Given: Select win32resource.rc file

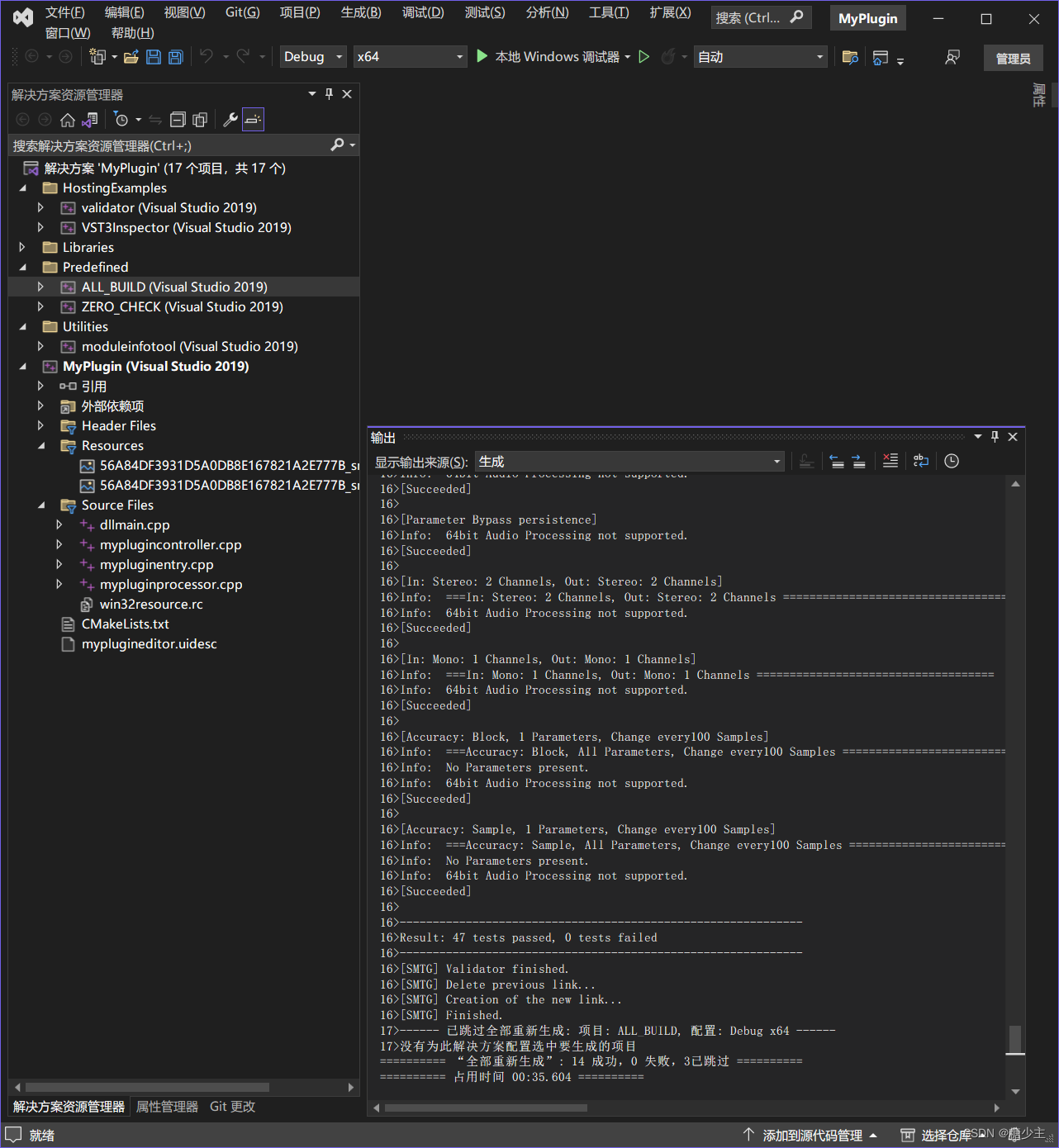Looking at the screenshot, I should pyautogui.click(x=151, y=604).
